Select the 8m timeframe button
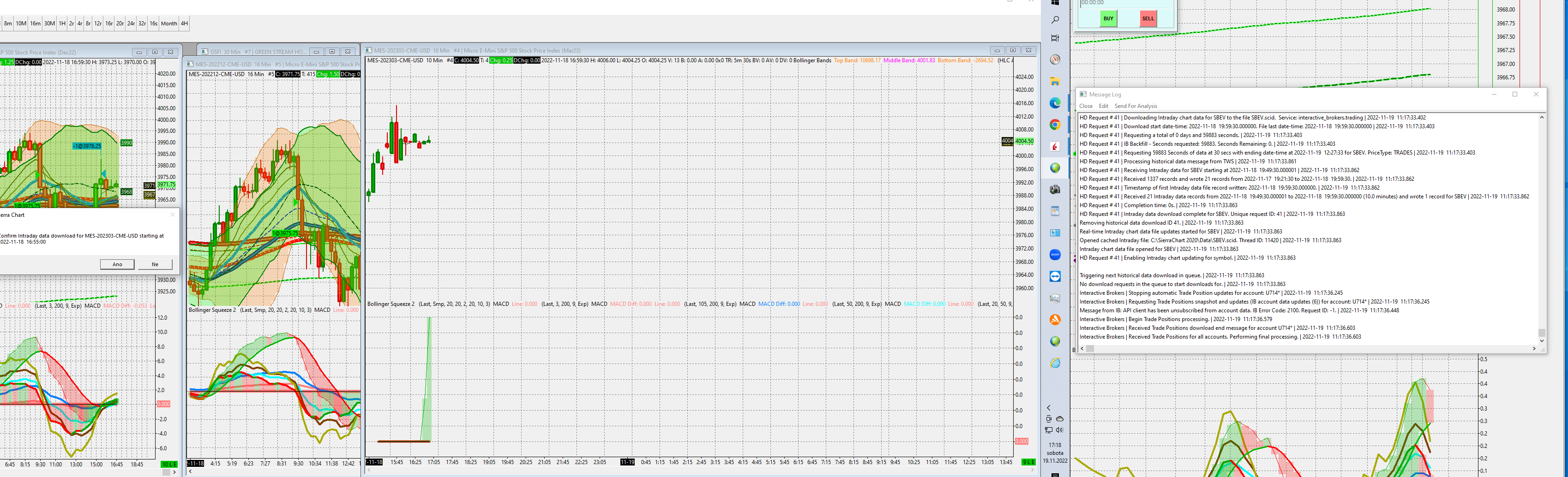The width and height of the screenshot is (1568, 477). click(8, 24)
